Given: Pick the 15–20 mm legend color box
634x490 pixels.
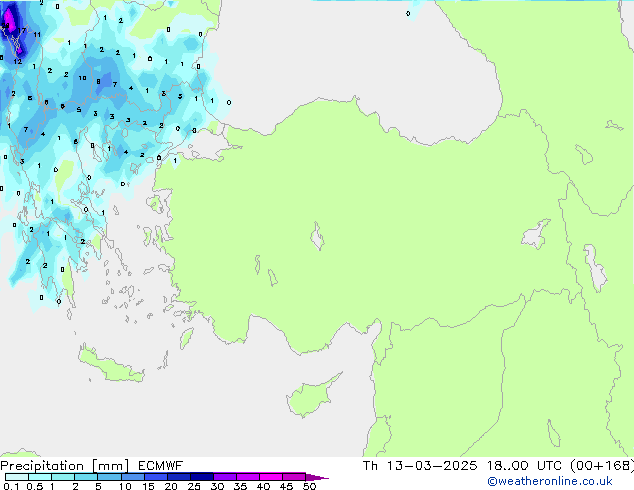Looking at the screenshot, I should (x=155, y=477).
